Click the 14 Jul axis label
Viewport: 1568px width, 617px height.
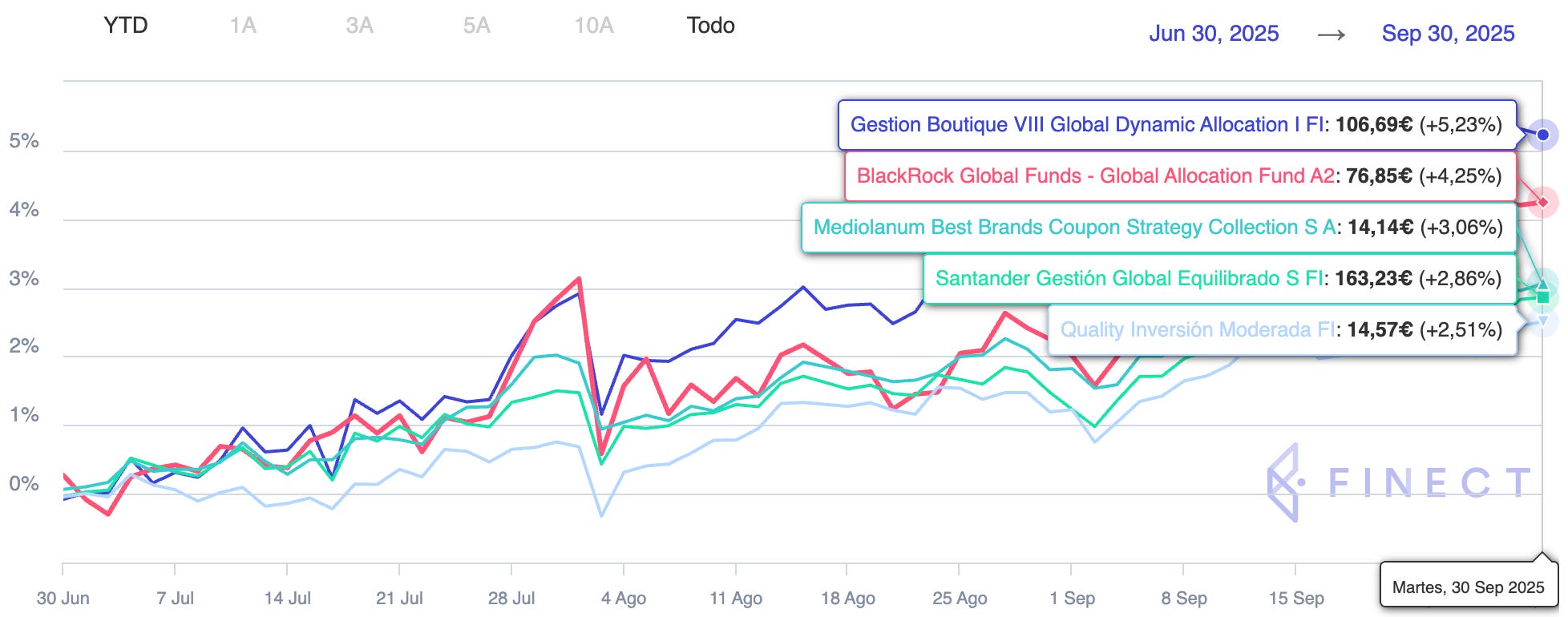(288, 599)
